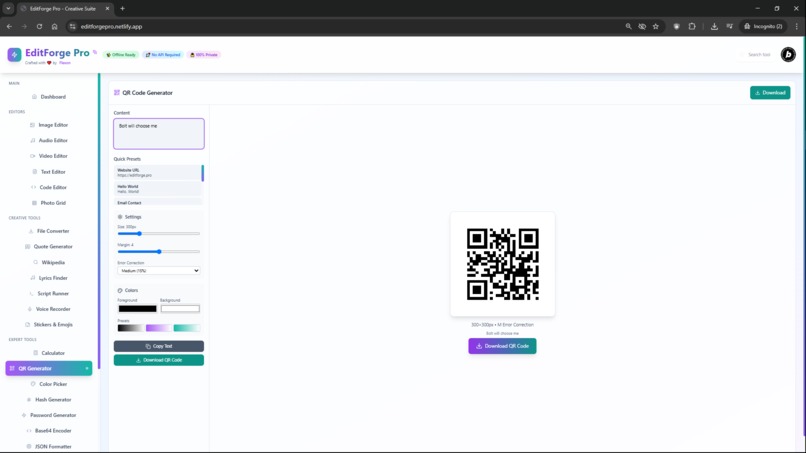Click the Copy Text button
Image resolution: width=806 pixels, height=453 pixels.
pyautogui.click(x=159, y=346)
